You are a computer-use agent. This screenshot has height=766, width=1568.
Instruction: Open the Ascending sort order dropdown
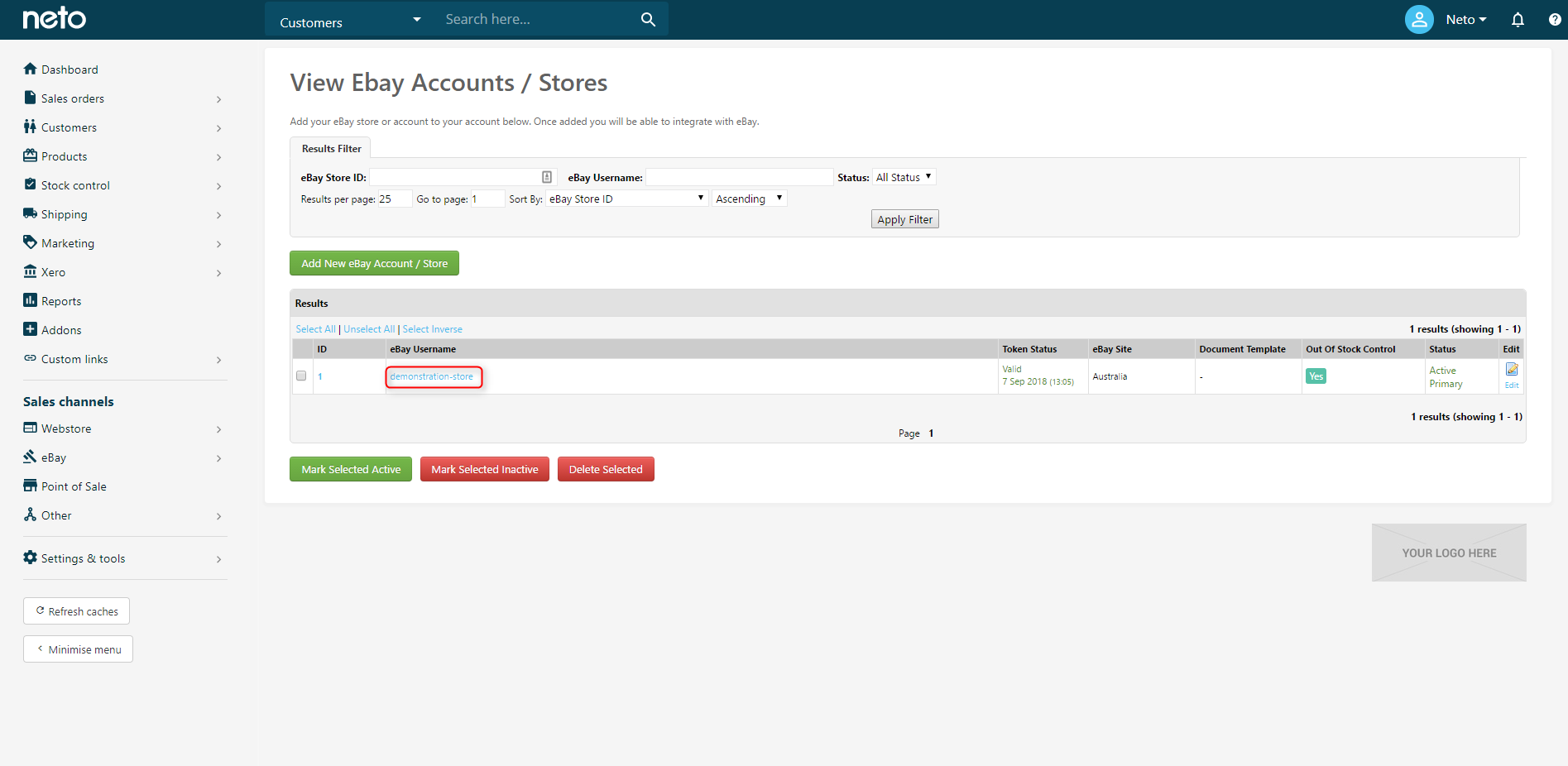(749, 199)
